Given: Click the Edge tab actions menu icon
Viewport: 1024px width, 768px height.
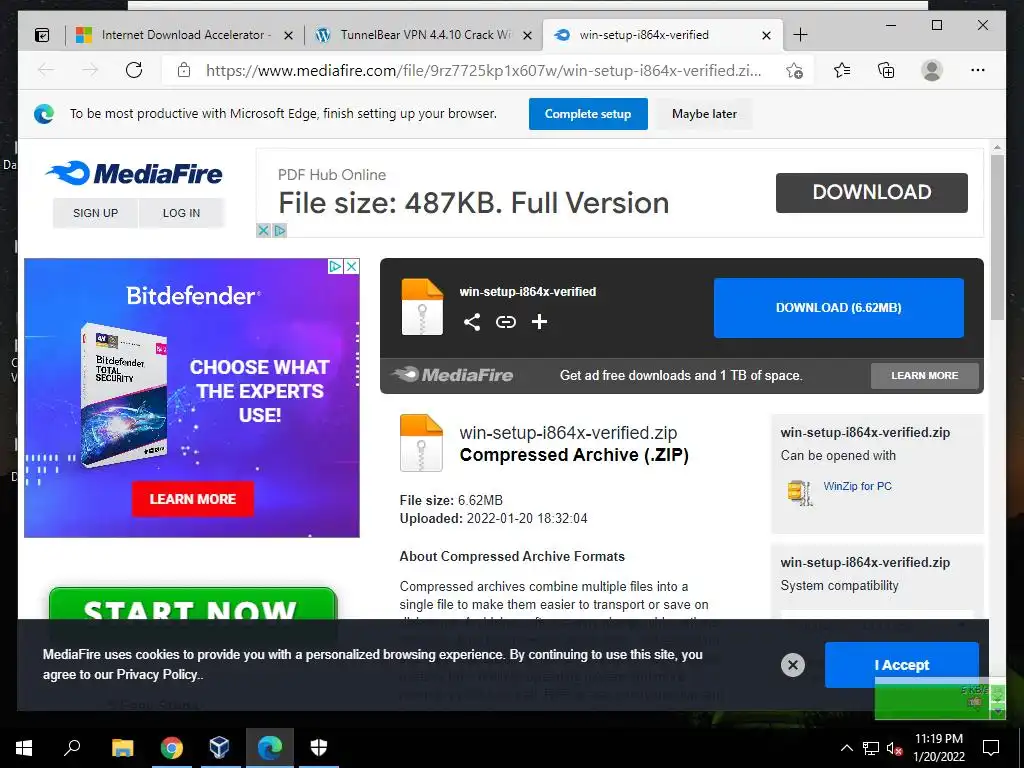Looking at the screenshot, I should [x=42, y=35].
